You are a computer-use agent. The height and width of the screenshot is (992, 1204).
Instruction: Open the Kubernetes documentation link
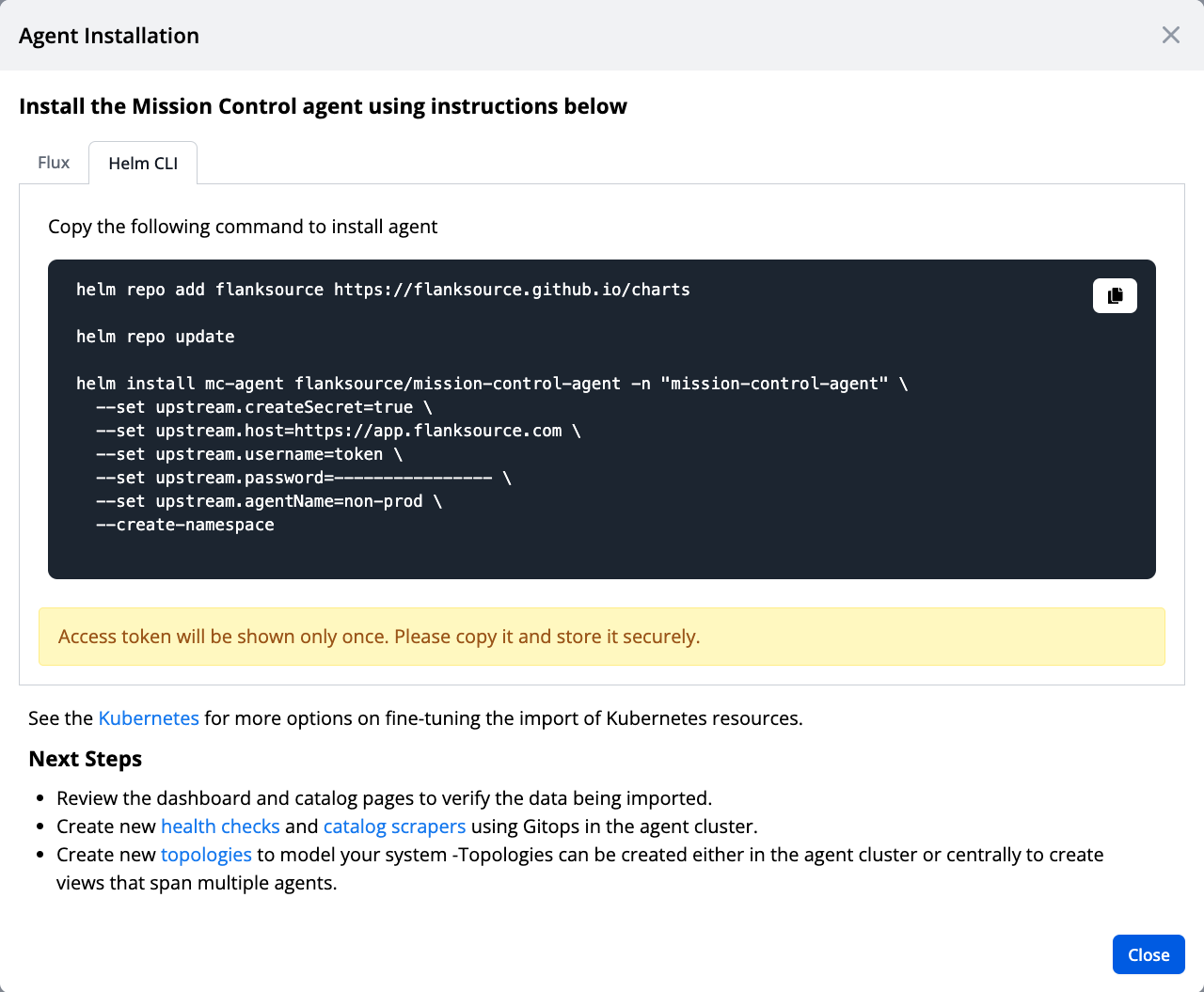[149, 718]
